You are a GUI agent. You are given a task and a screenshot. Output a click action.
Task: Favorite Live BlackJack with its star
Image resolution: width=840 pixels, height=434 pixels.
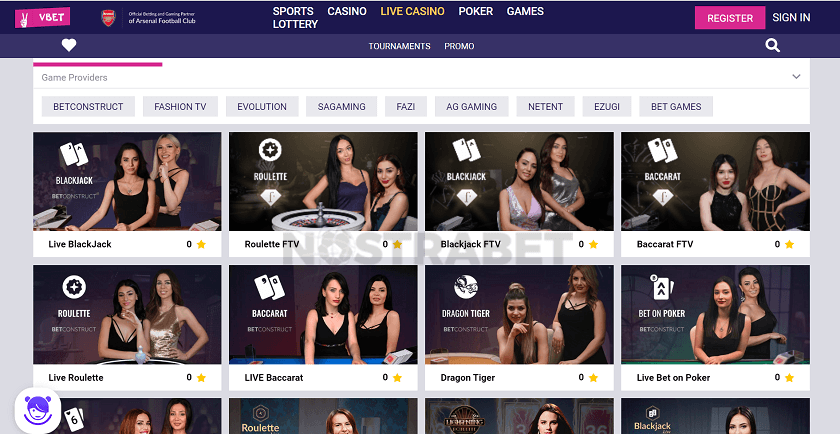point(201,244)
